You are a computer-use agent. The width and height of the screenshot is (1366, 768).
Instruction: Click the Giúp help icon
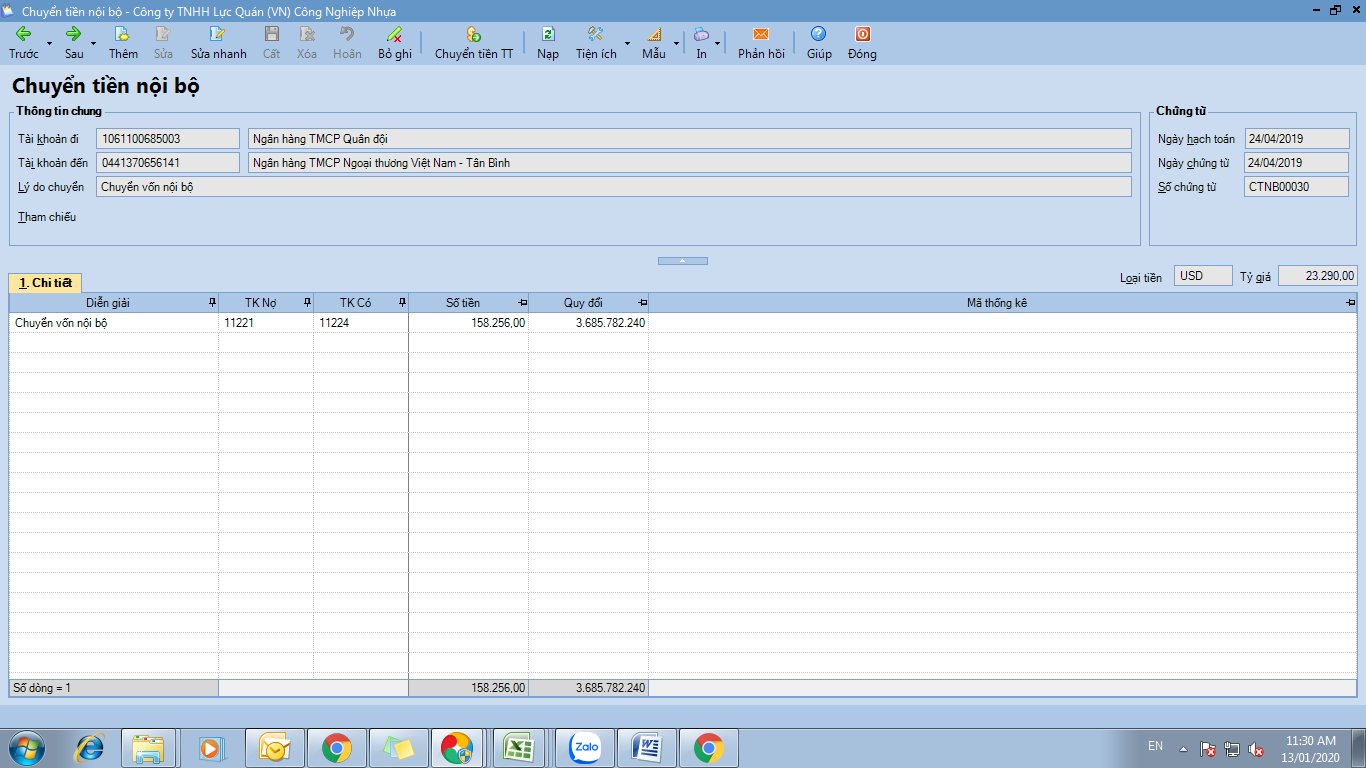[819, 34]
